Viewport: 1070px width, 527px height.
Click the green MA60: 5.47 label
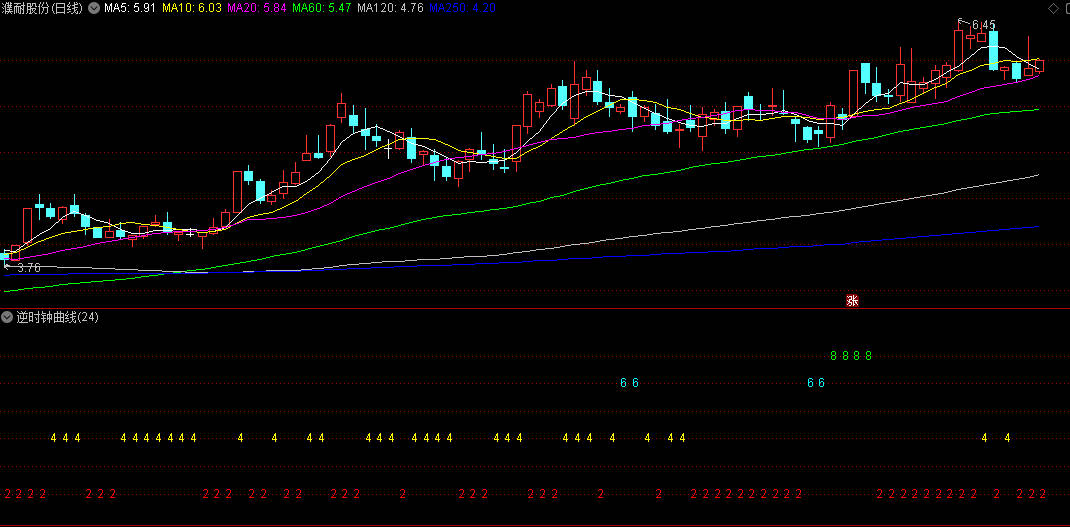[322, 8]
